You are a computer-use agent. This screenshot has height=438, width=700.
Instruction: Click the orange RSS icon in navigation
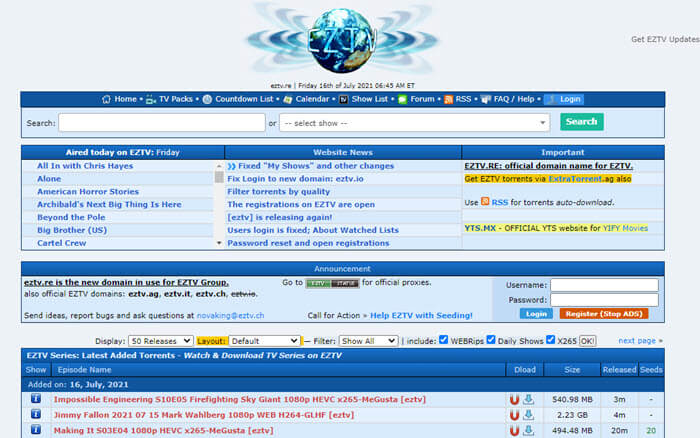(x=448, y=100)
